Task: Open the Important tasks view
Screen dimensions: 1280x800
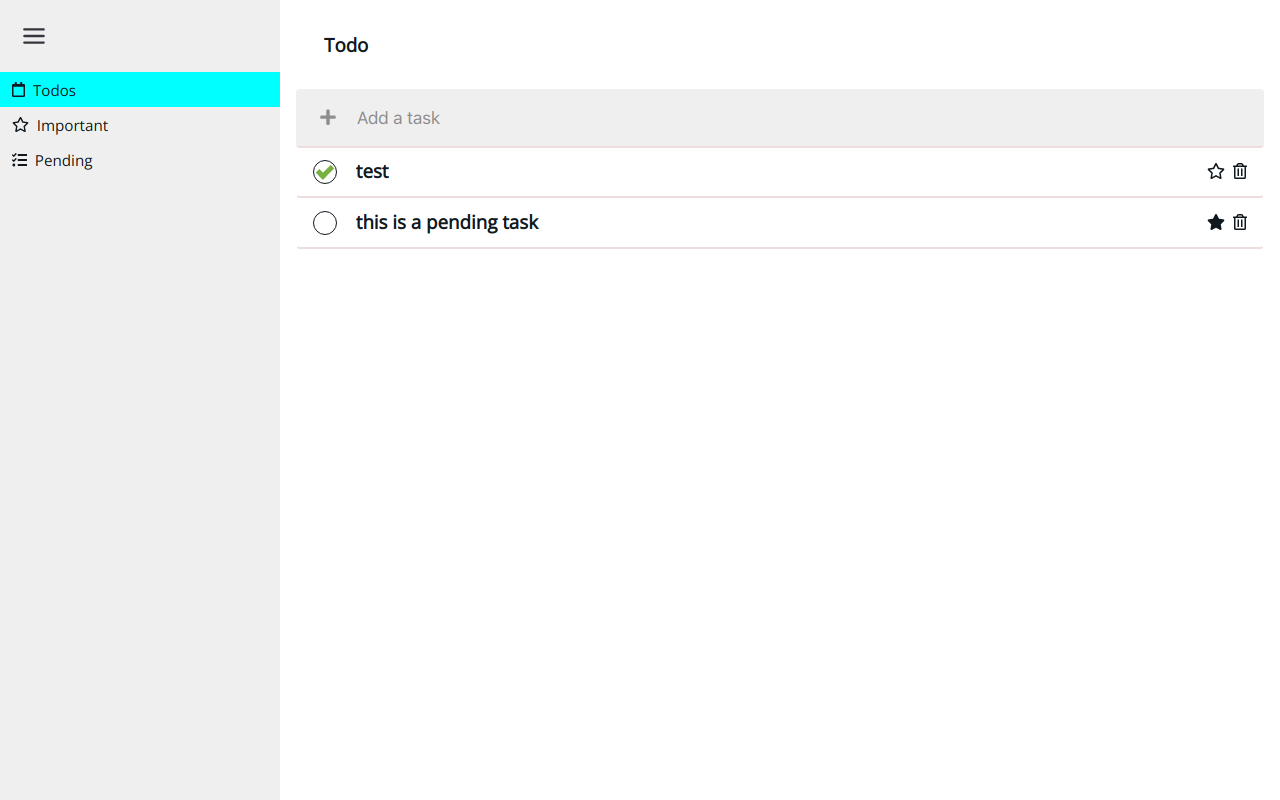Action: [71, 124]
